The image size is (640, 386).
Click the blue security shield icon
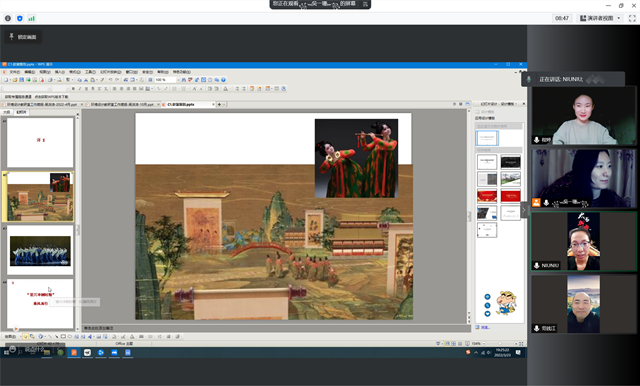point(20,18)
